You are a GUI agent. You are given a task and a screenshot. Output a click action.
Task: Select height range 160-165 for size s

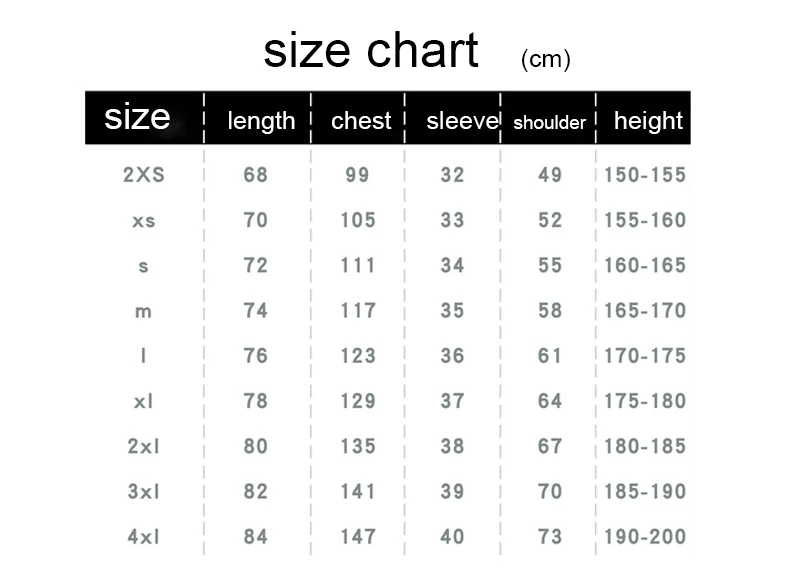pyautogui.click(x=645, y=266)
